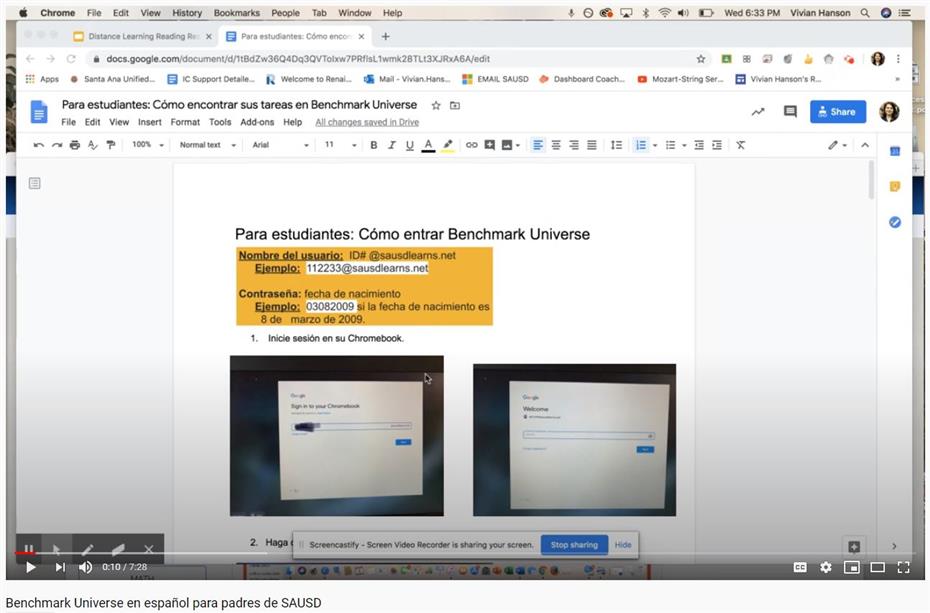The image size is (930, 613).
Task: Open the text color picker
Action: 428,145
